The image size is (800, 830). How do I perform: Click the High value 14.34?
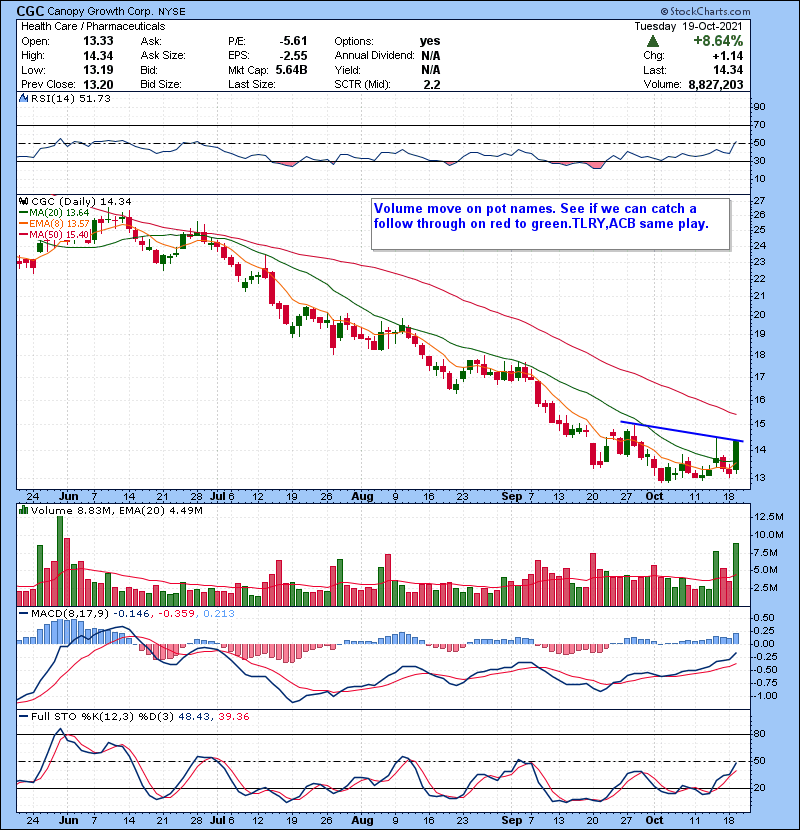[98, 56]
